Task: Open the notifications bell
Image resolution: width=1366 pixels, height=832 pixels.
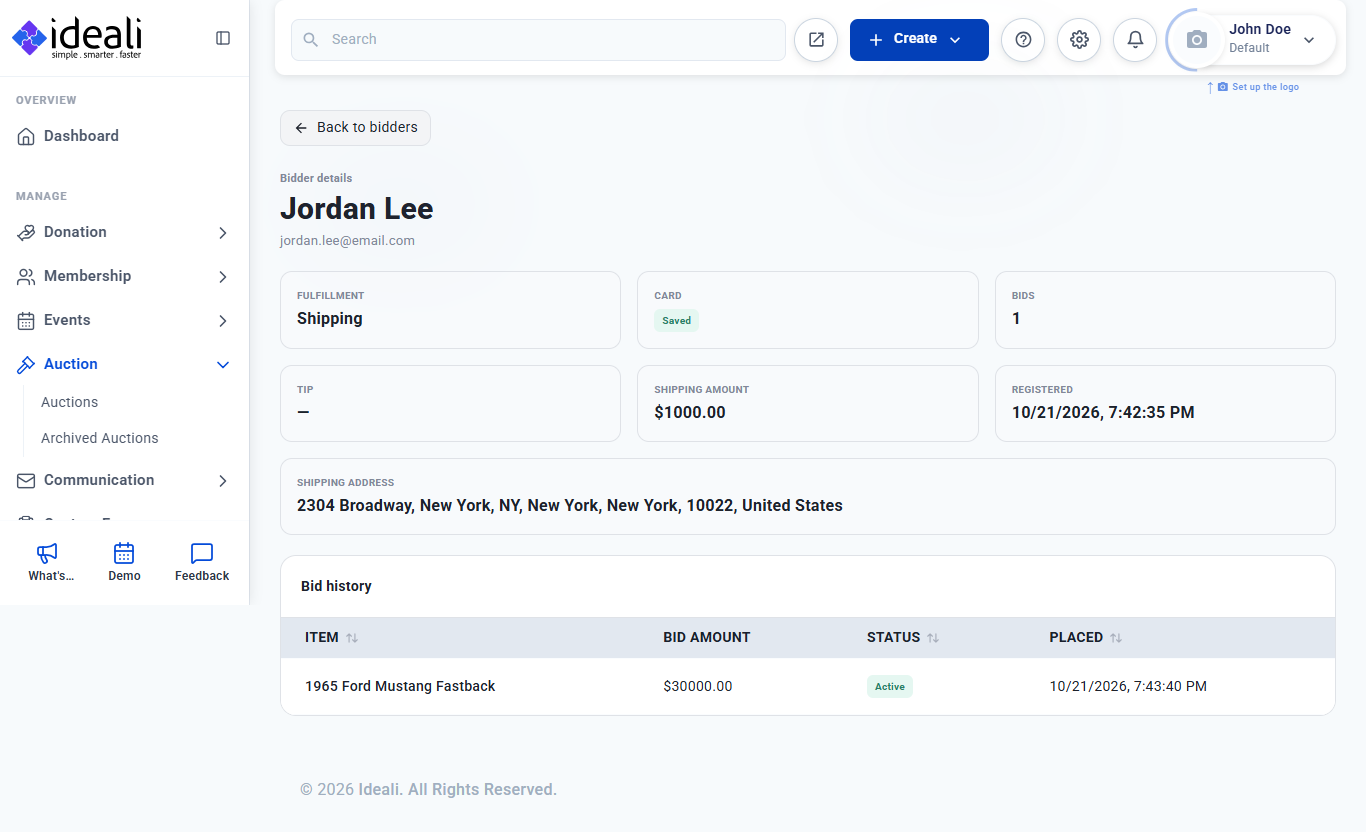Action: pos(1135,40)
